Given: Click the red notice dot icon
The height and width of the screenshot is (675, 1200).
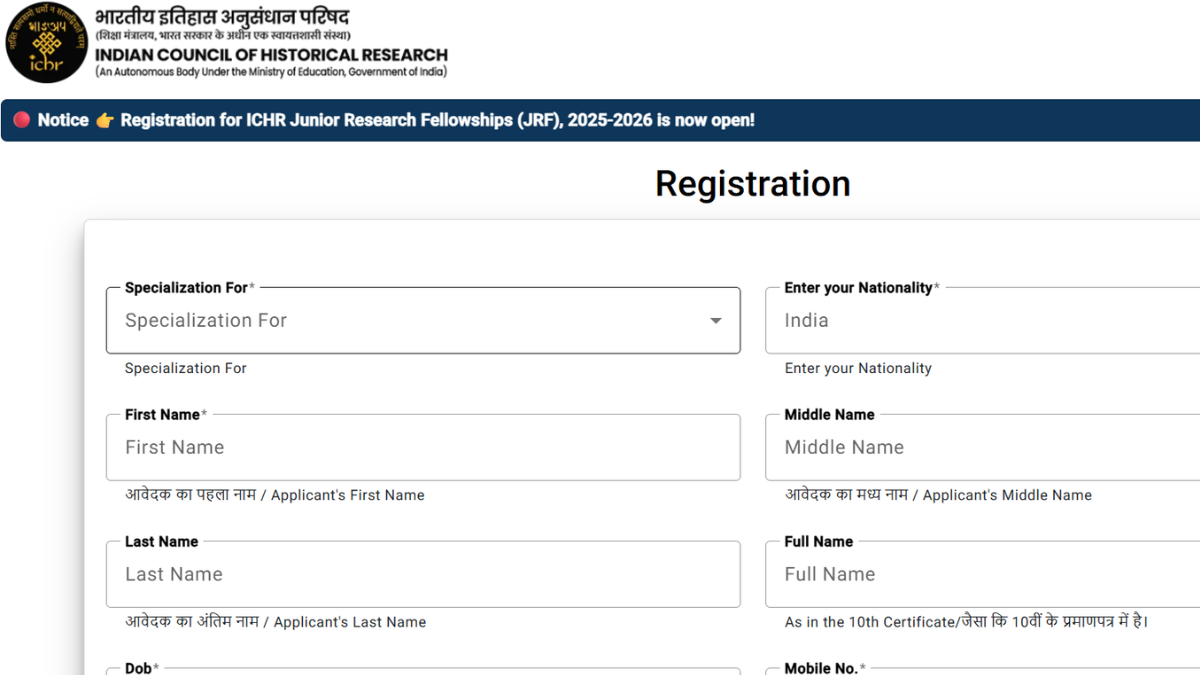Looking at the screenshot, I should pos(22,120).
